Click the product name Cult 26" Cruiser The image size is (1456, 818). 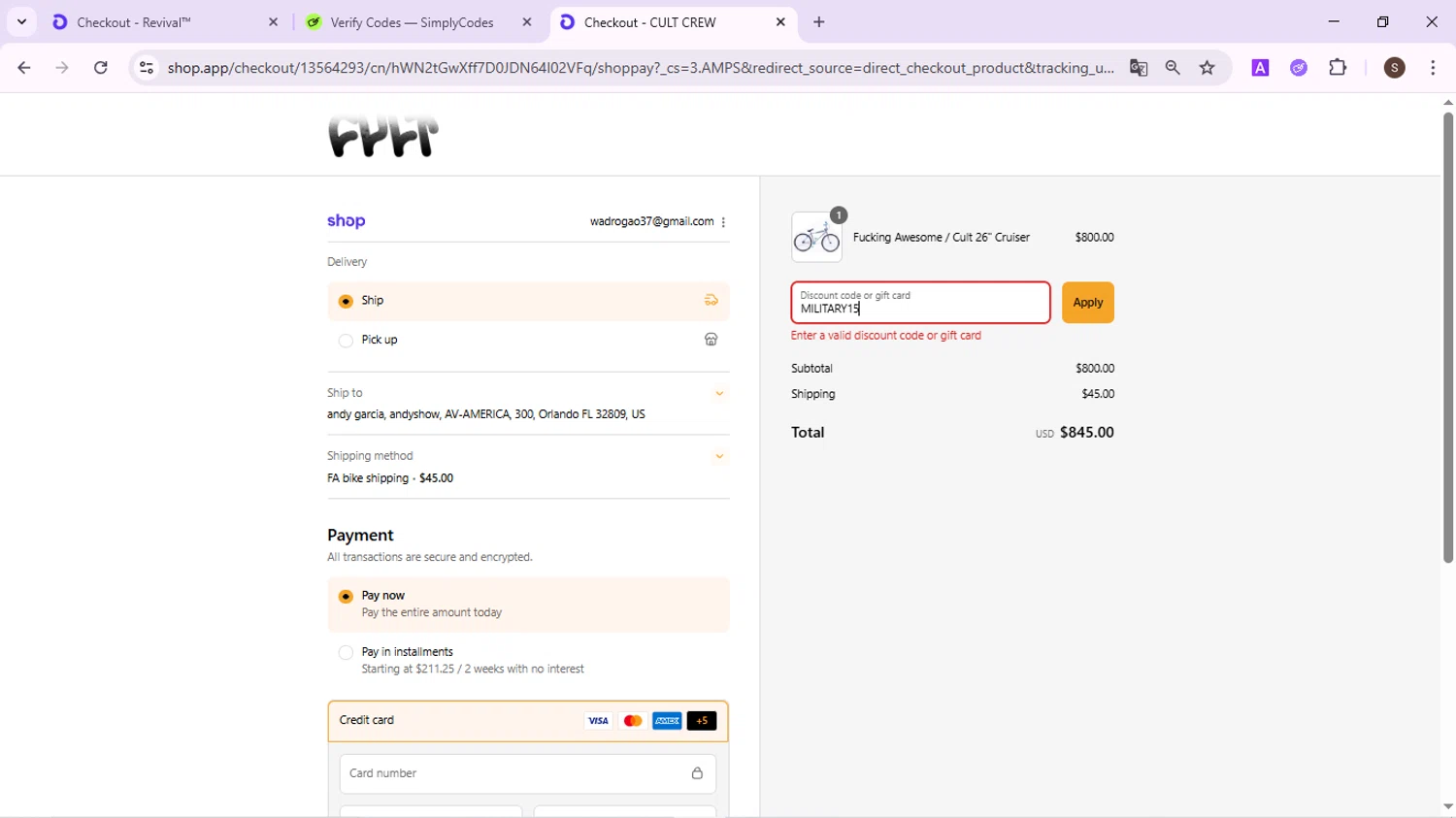tap(942, 238)
